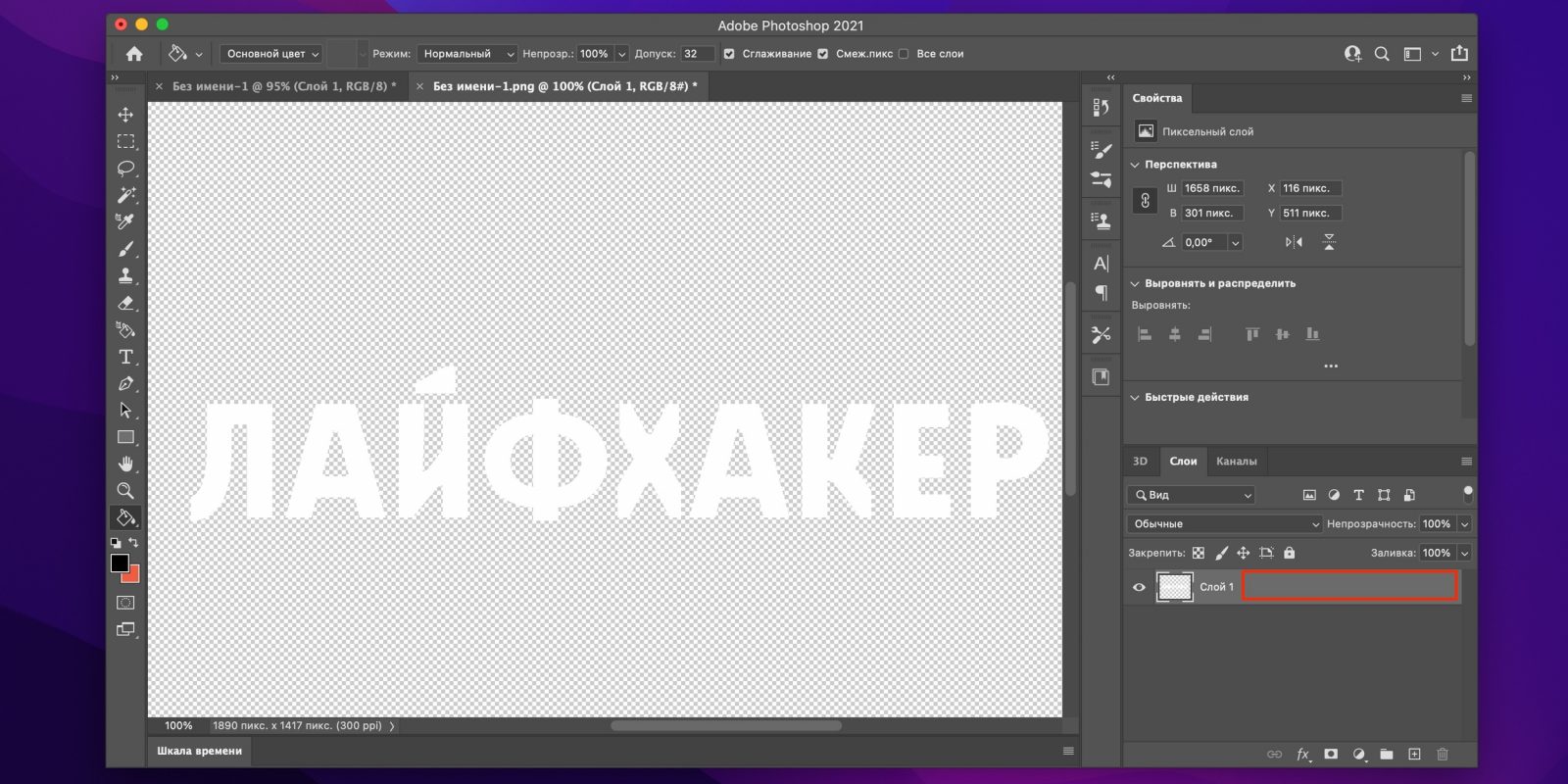1568x784 pixels.
Task: Switch to Без имени-1 @ 95% tab
Action: tap(284, 86)
